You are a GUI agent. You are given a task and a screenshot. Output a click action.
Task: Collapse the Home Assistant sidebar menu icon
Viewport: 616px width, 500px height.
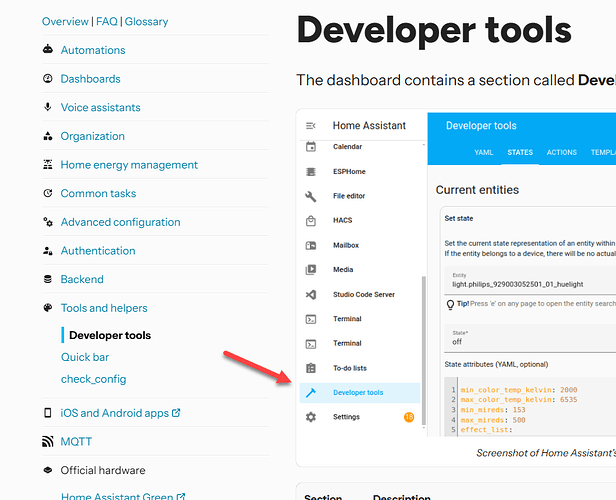pos(311,126)
